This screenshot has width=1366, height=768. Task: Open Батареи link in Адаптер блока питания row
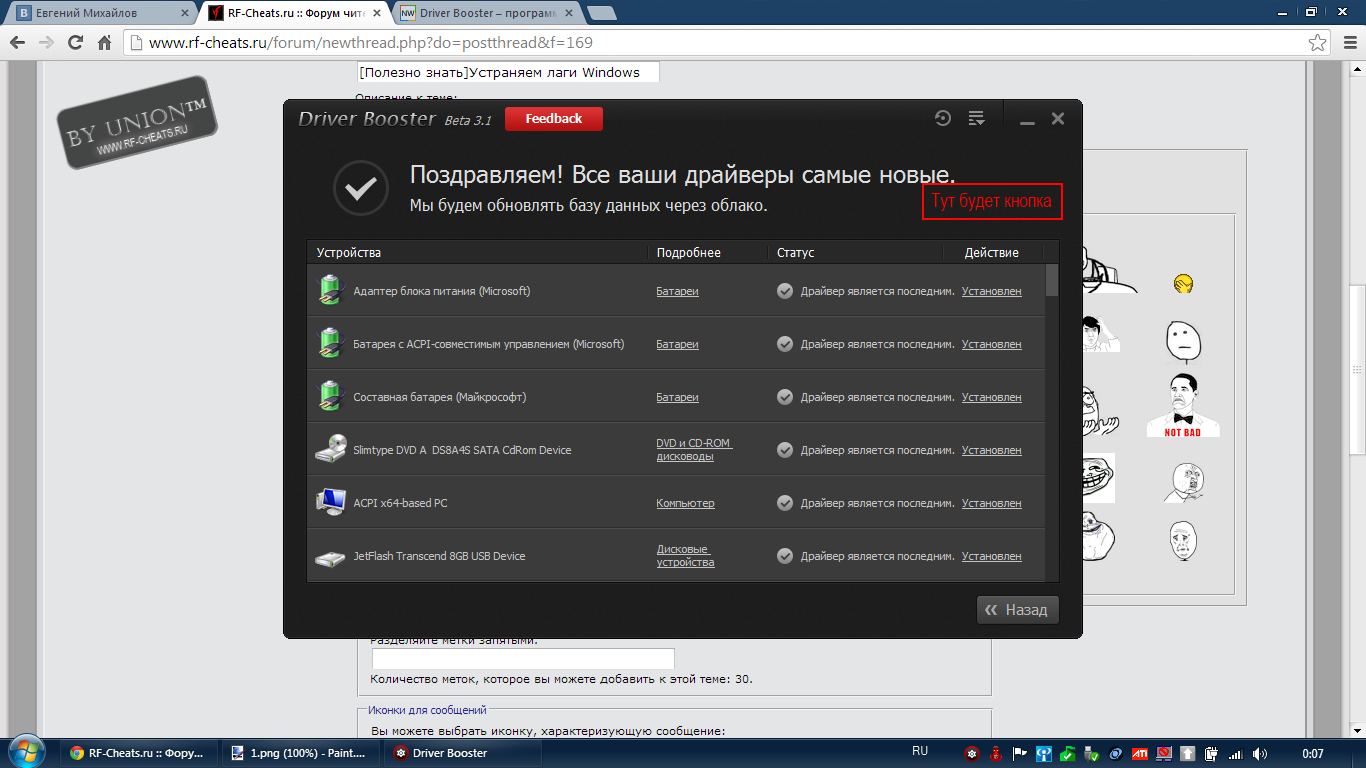tap(677, 291)
